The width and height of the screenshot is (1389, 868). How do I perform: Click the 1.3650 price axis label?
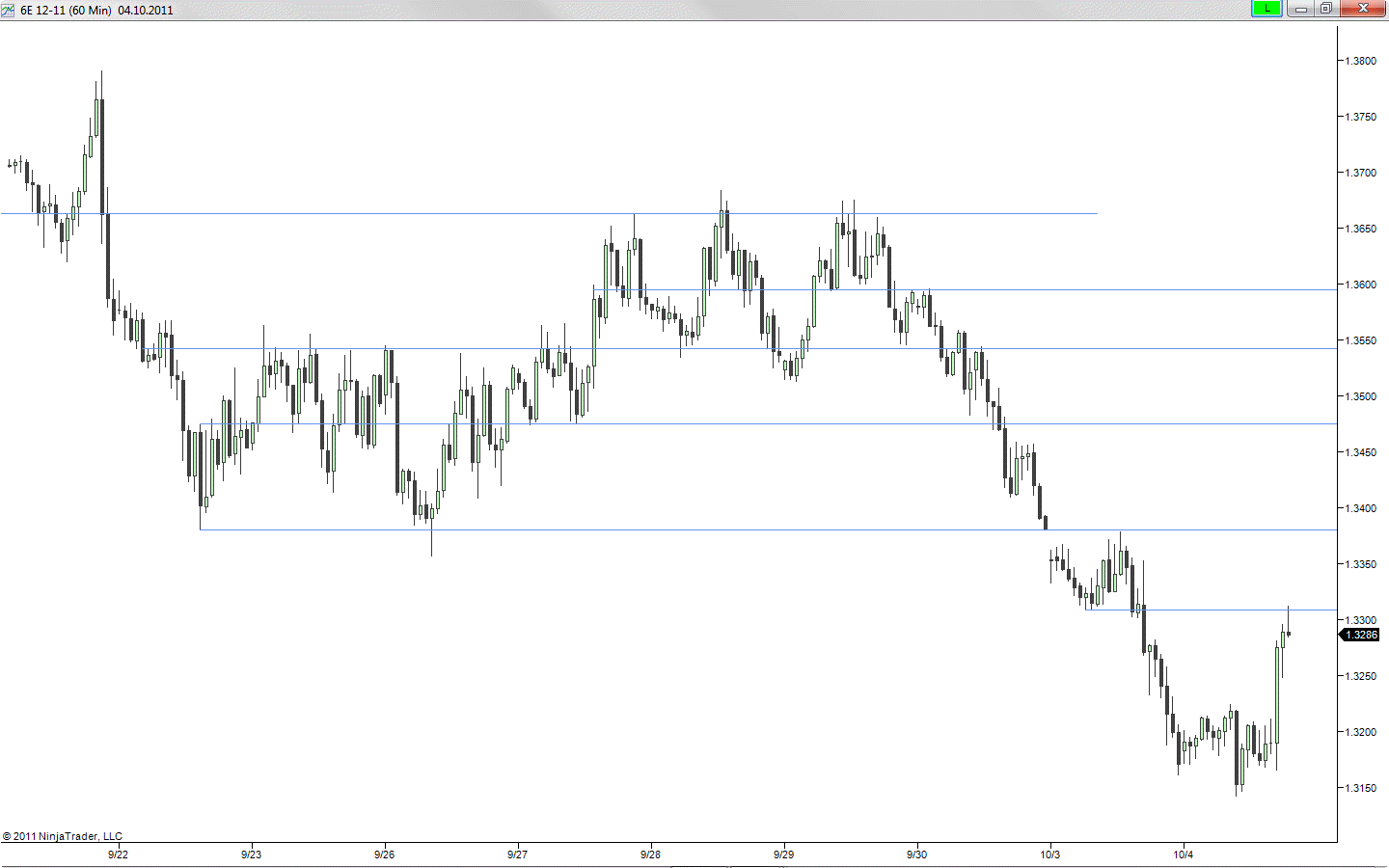[1361, 229]
